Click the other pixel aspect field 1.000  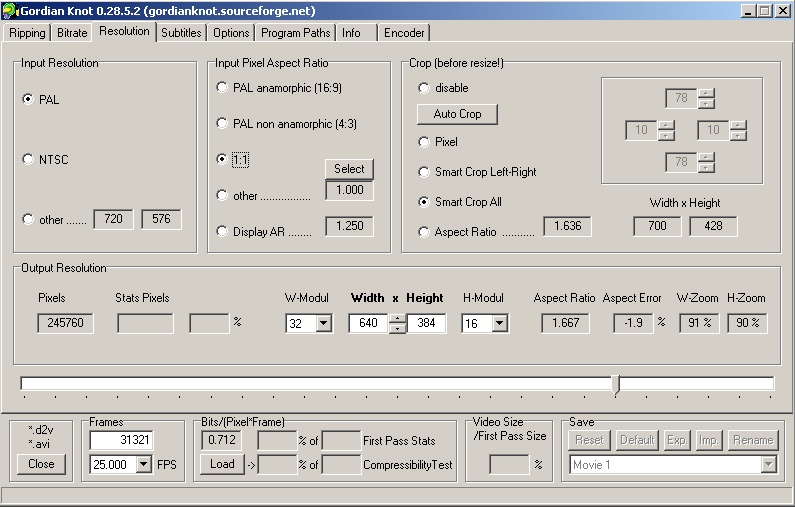tap(349, 190)
